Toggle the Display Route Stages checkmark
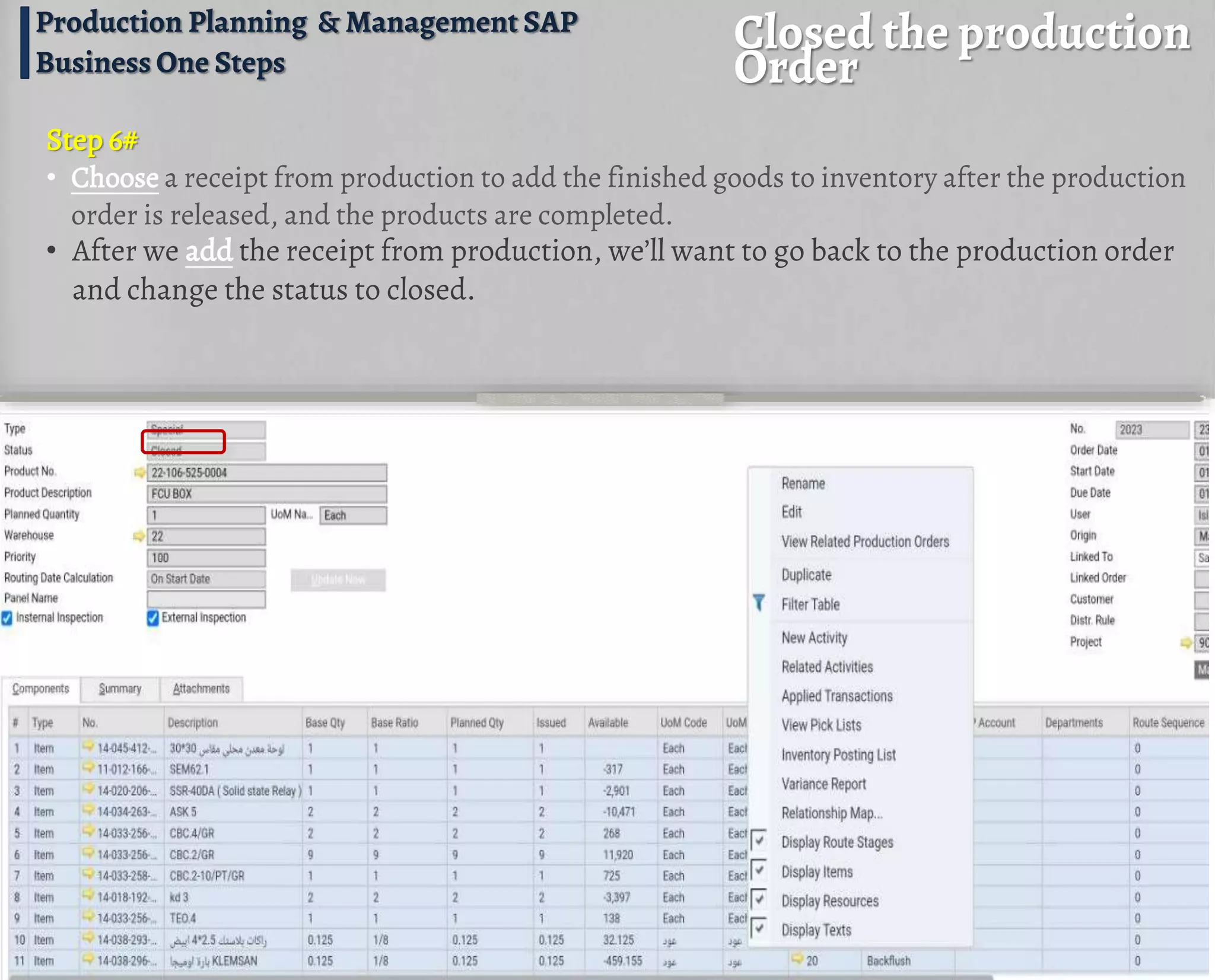 coord(759,841)
